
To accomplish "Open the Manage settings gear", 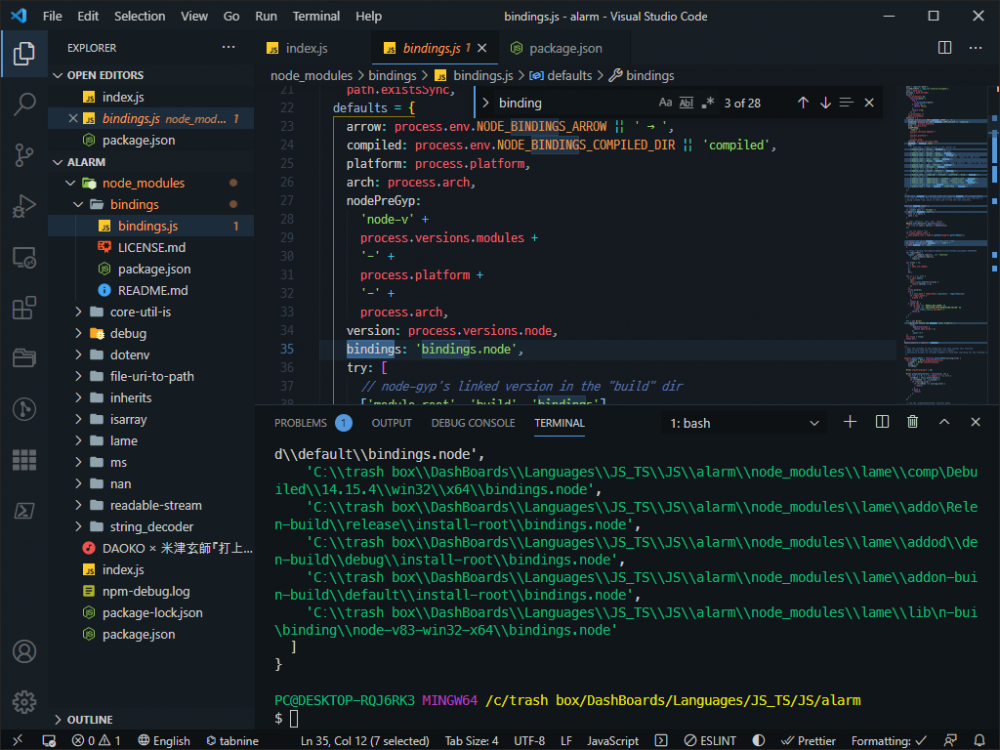I will tap(24, 702).
